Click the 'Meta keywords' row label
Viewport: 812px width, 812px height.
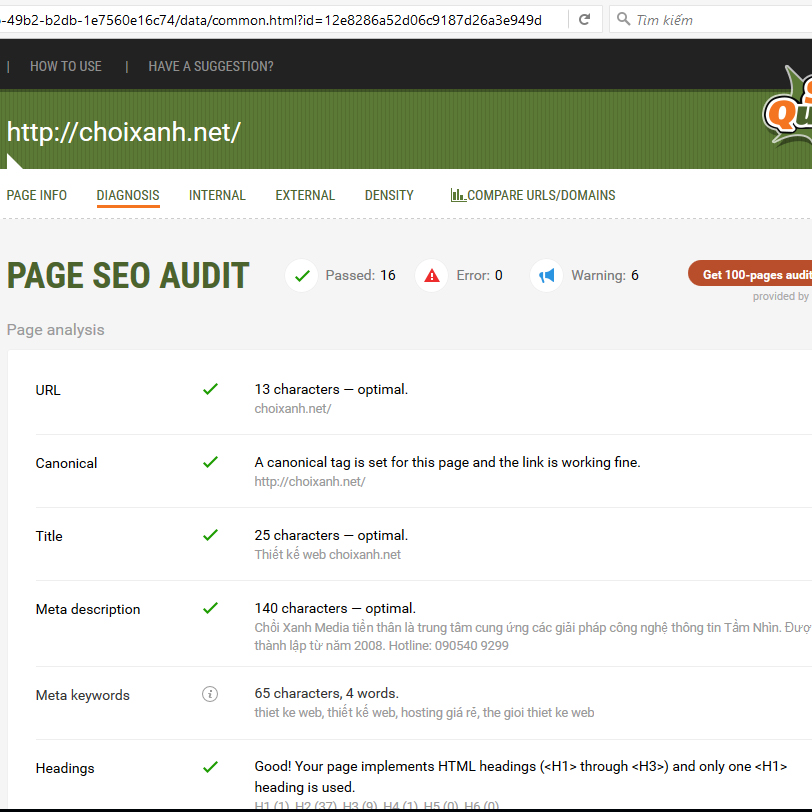point(82,695)
